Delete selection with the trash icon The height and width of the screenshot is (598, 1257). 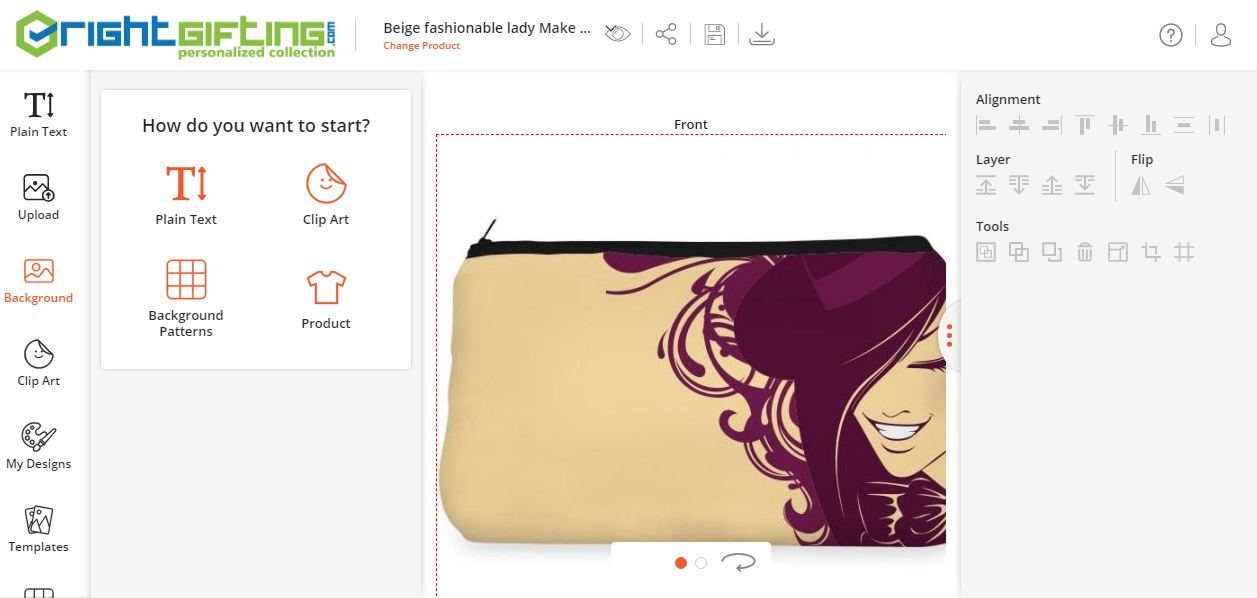click(x=1085, y=252)
